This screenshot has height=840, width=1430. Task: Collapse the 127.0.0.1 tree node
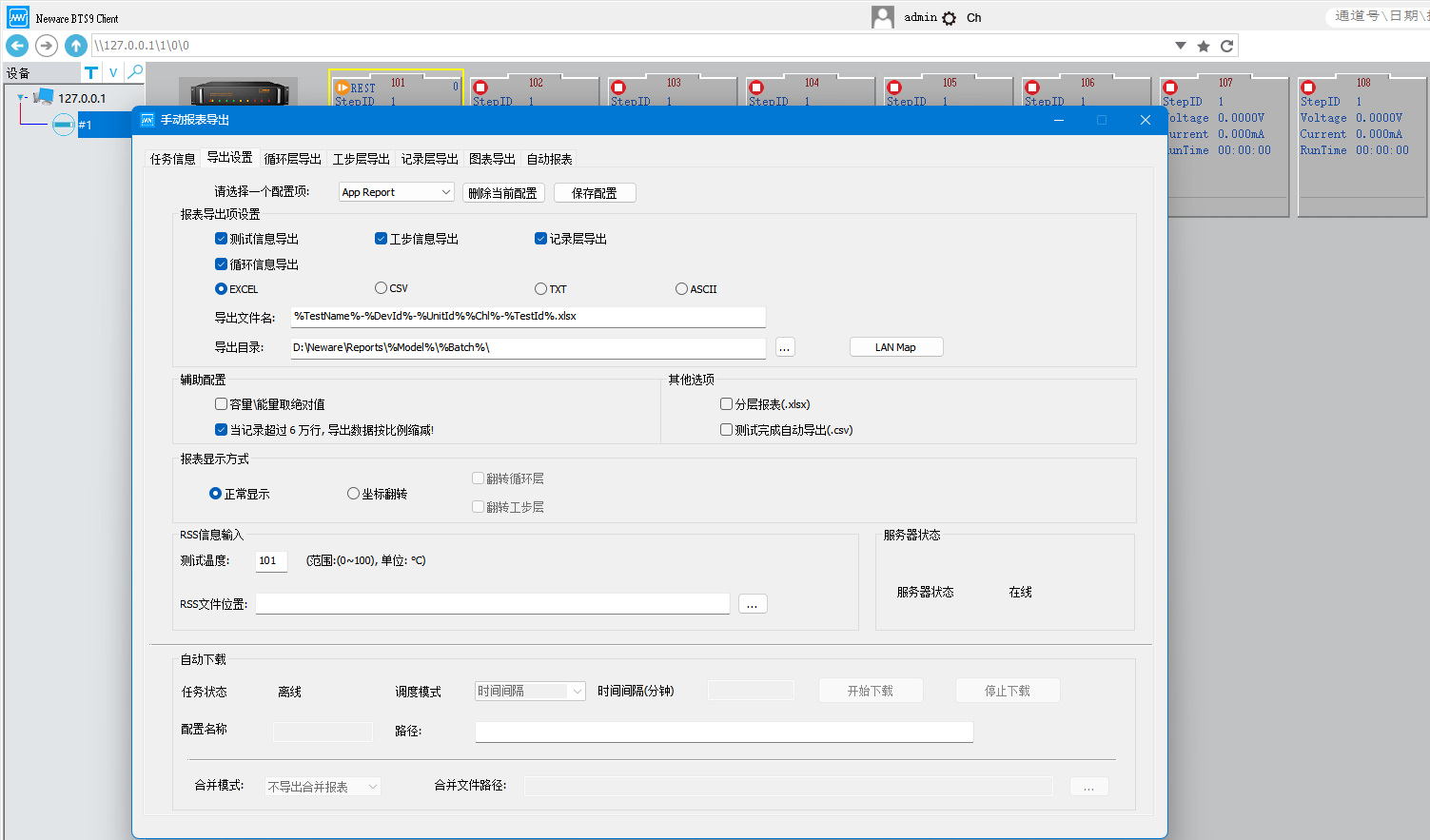pos(22,97)
